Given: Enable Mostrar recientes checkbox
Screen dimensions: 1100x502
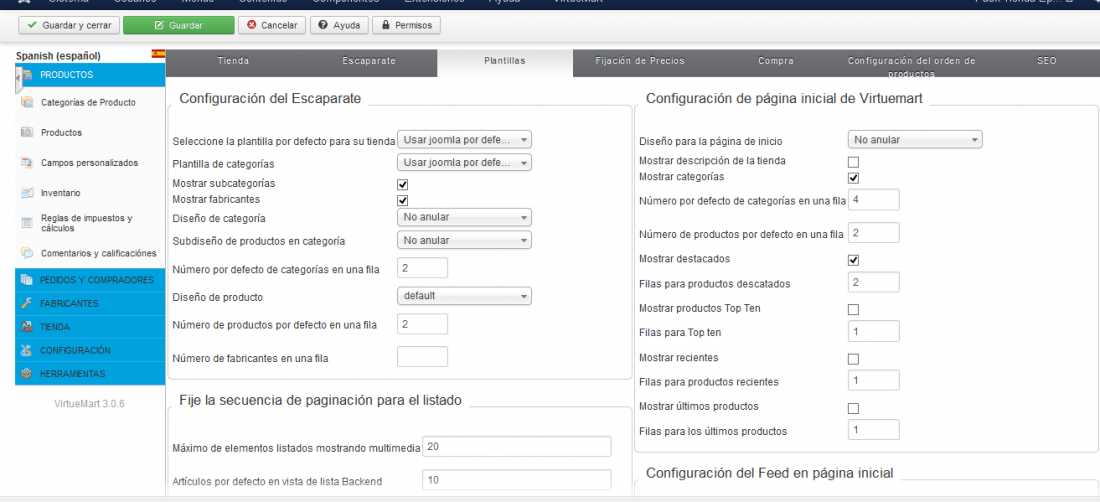Looking at the screenshot, I should pos(854,359).
